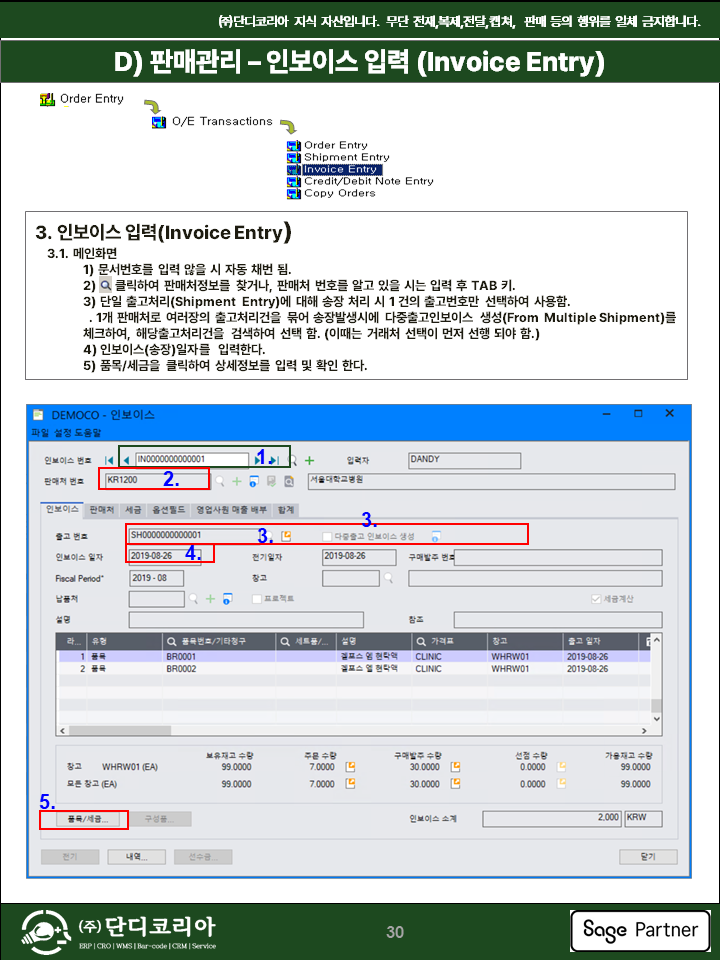Drill down PO quantity in all warehouses row
The width and height of the screenshot is (720, 960).
(456, 783)
